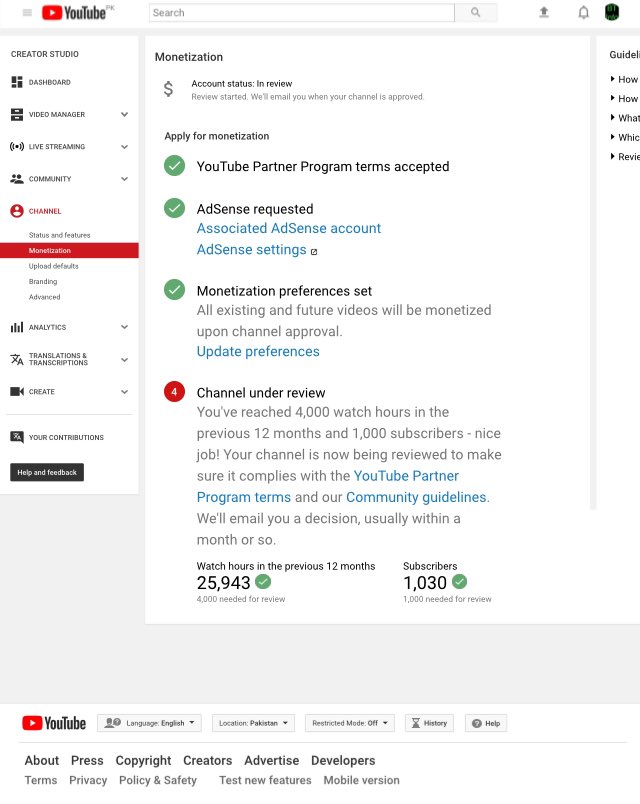This screenshot has width=640, height=804.
Task: Open Advanced submenu item
Action: [45, 297]
